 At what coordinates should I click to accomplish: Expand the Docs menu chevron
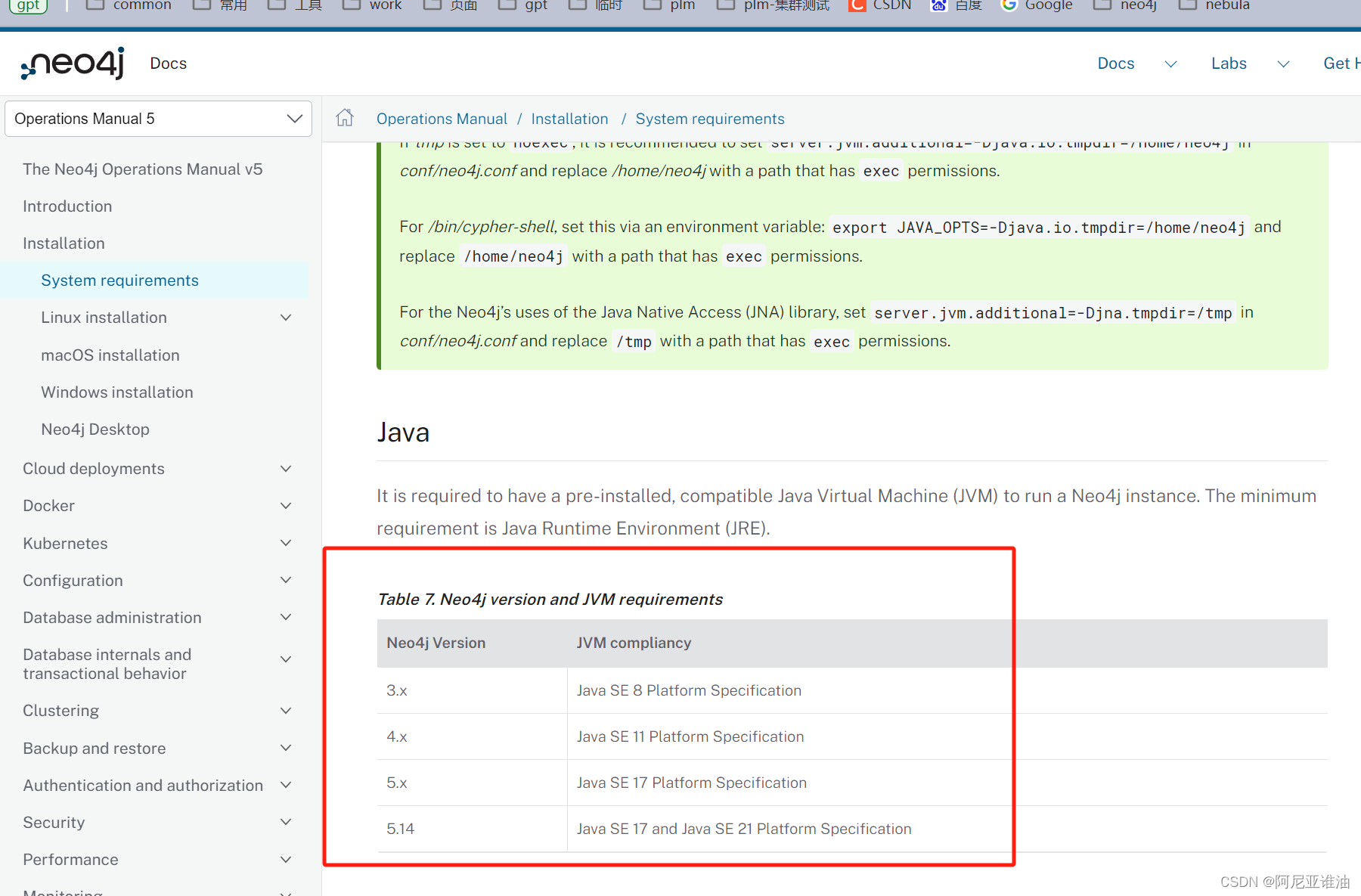click(1170, 64)
